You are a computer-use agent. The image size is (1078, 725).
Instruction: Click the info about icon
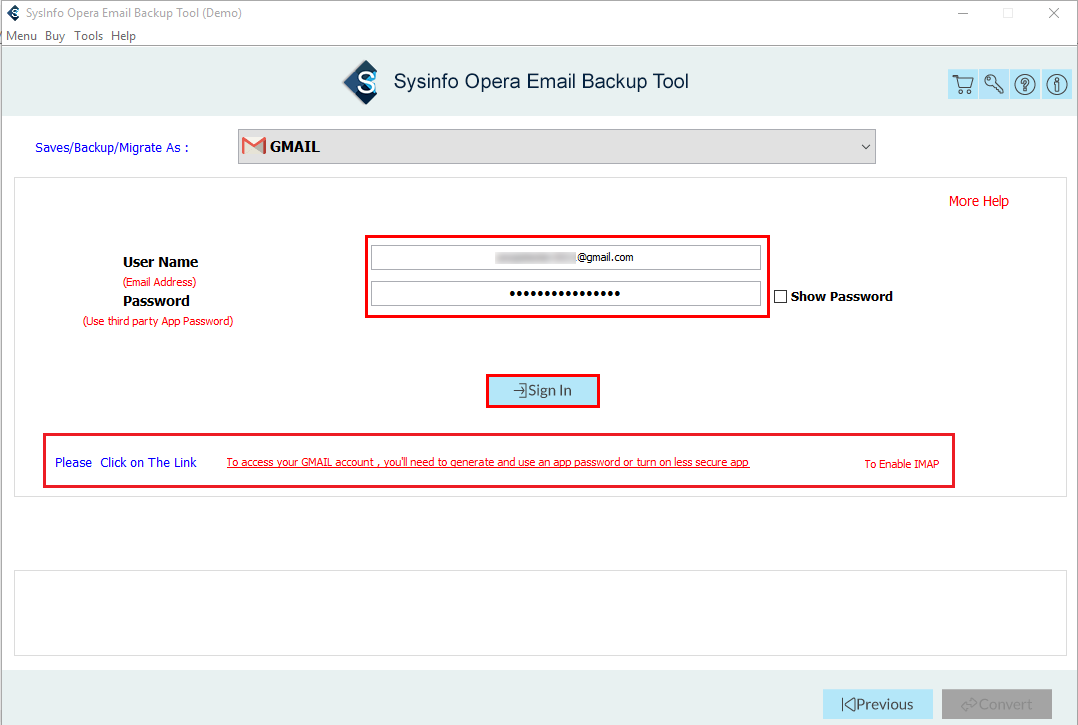[x=1057, y=84]
